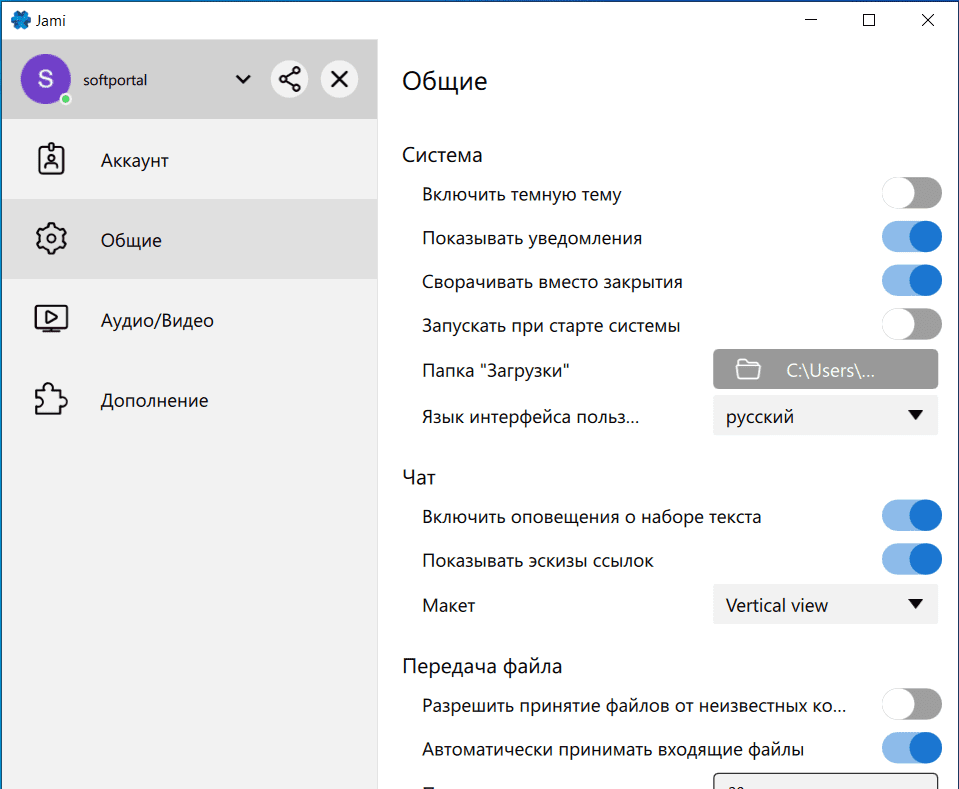Image resolution: width=959 pixels, height=789 pixels.
Task: Click the Jami logo in title bar
Action: [x=20, y=20]
